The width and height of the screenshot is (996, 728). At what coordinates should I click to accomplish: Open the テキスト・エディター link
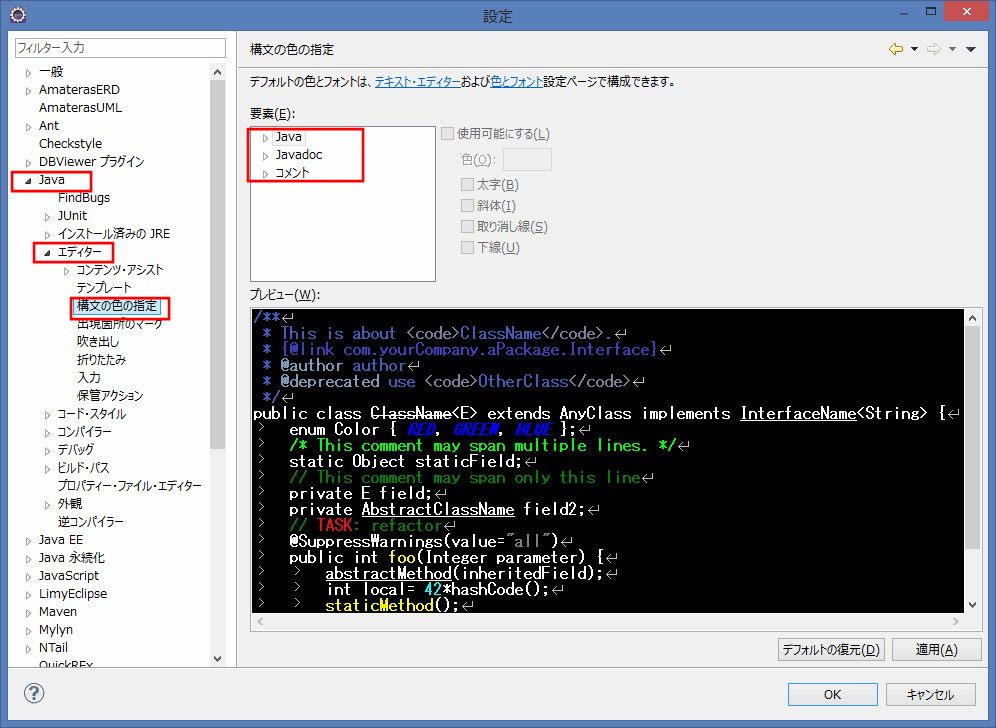(x=418, y=82)
